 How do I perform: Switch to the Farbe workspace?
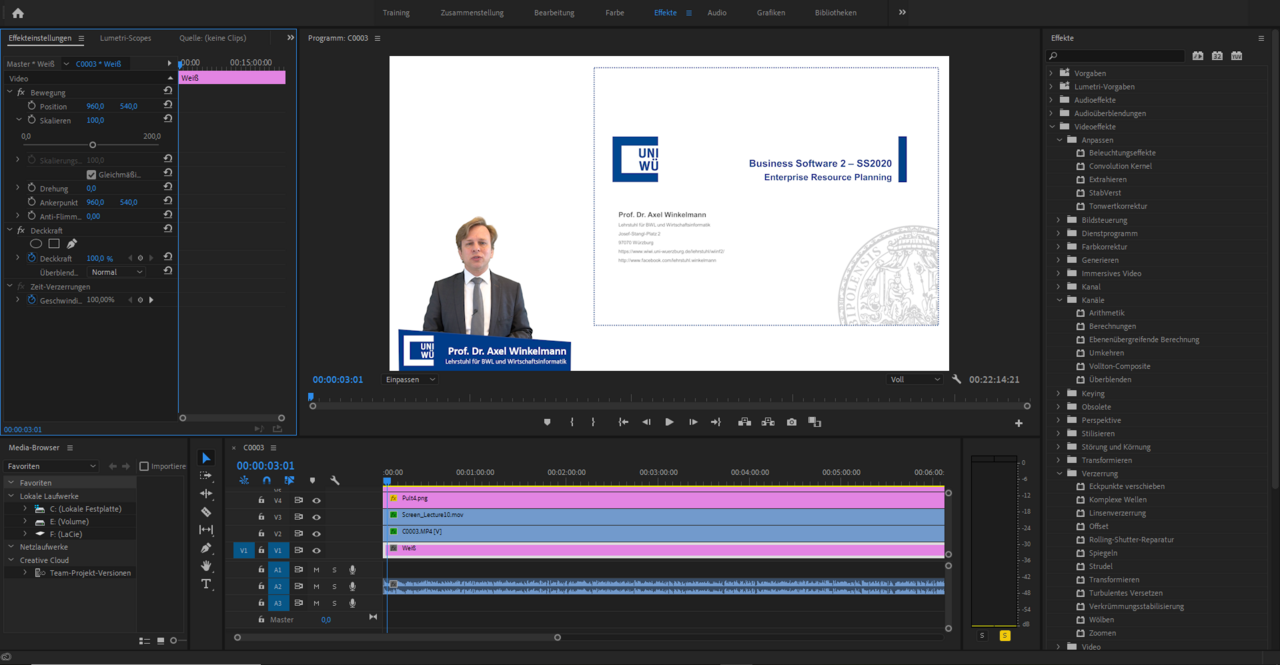point(615,13)
